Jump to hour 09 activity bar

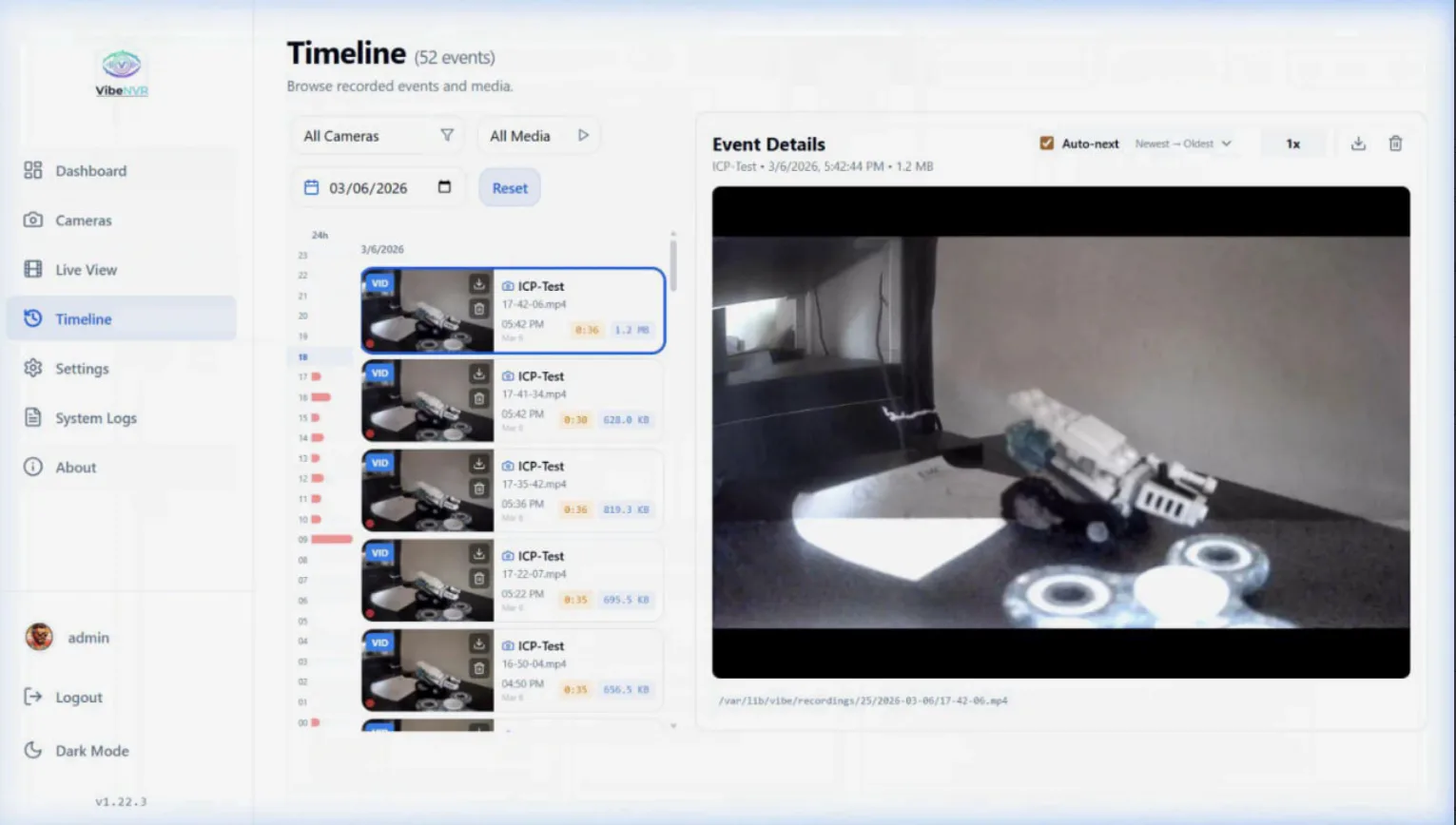pyautogui.click(x=332, y=540)
